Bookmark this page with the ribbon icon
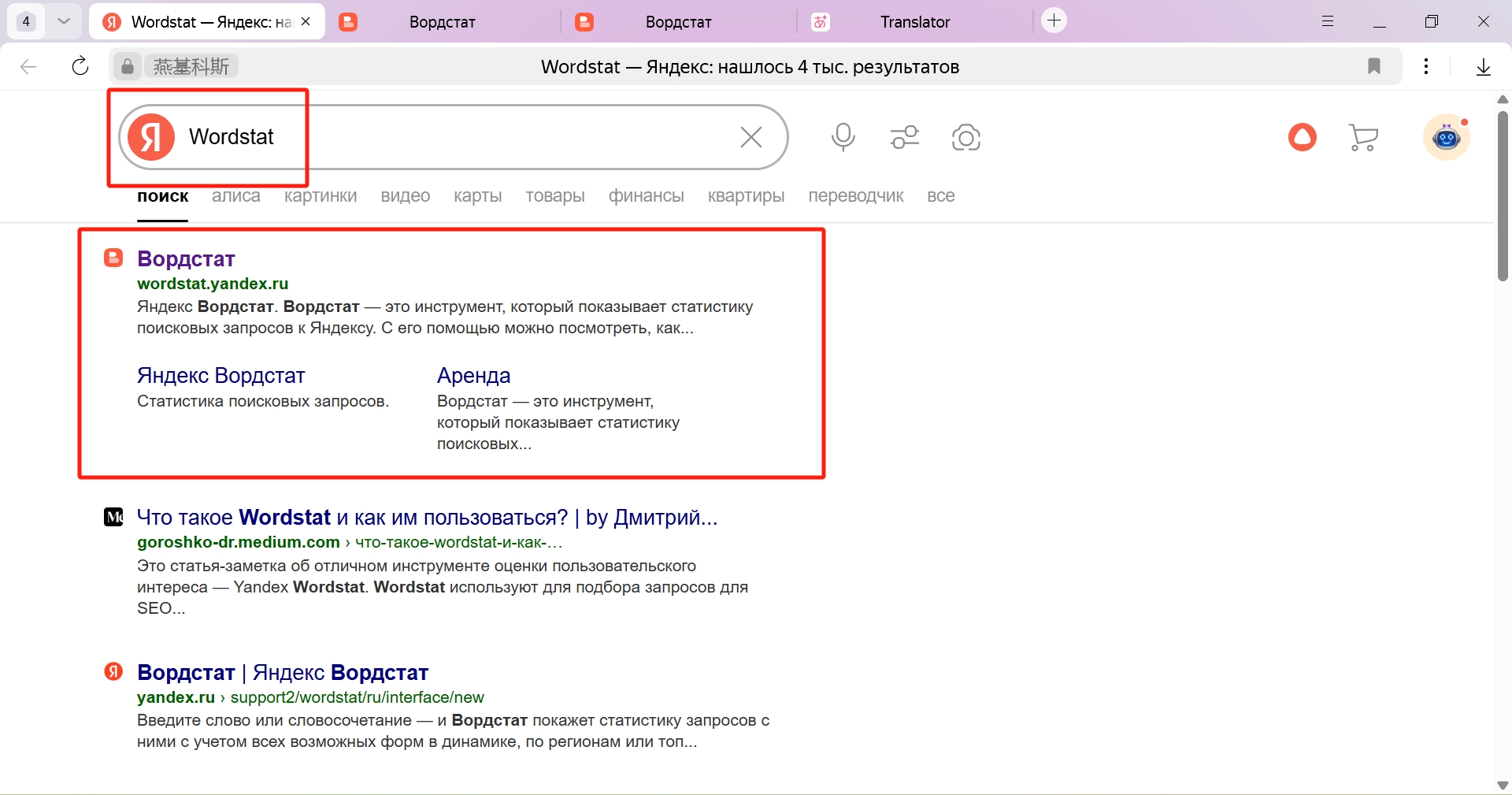1512x795 pixels. tap(1374, 66)
